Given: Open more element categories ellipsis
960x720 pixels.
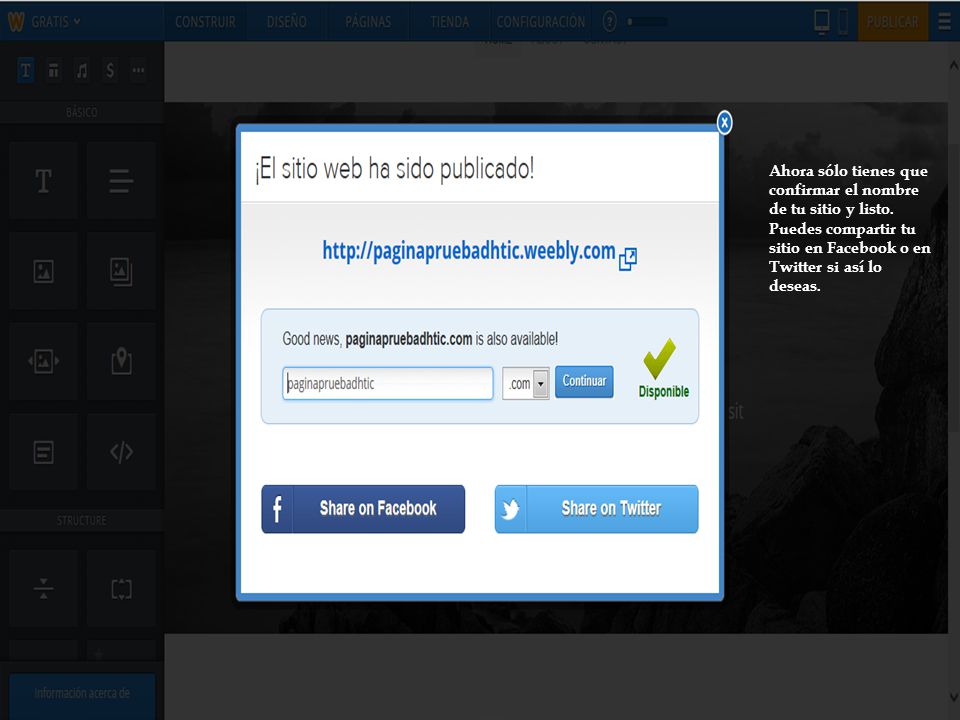Looking at the screenshot, I should point(138,71).
